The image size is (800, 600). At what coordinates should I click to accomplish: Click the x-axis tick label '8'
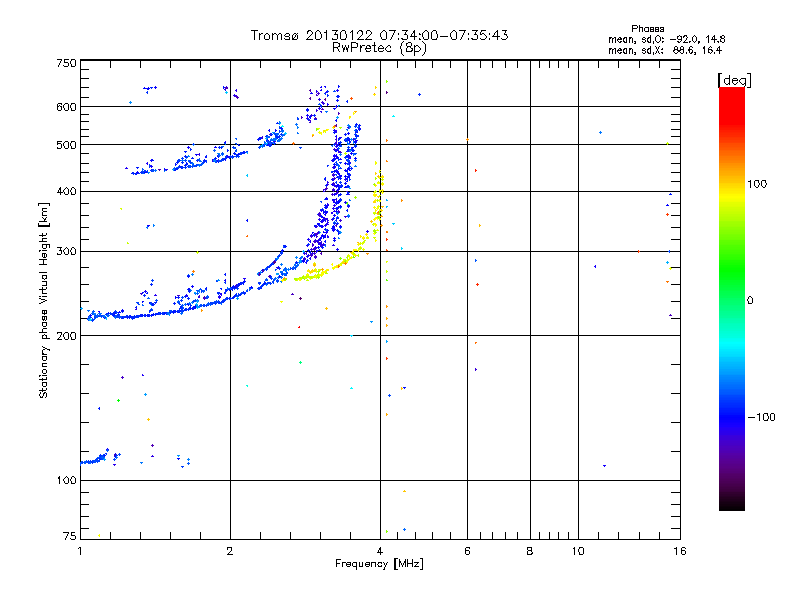pos(530,551)
